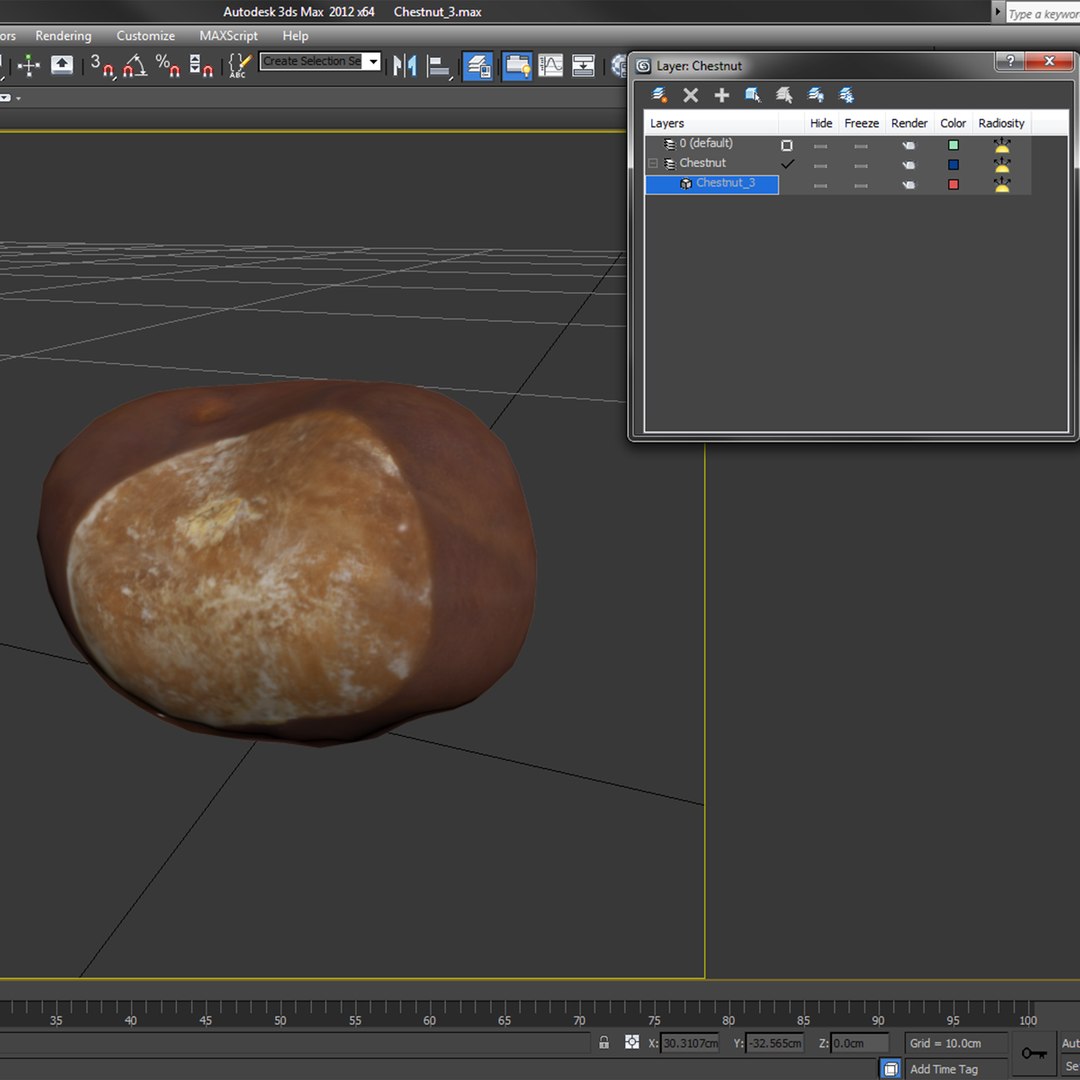This screenshot has height=1080, width=1080.
Task: Open the Schematic View icon
Action: point(583,66)
